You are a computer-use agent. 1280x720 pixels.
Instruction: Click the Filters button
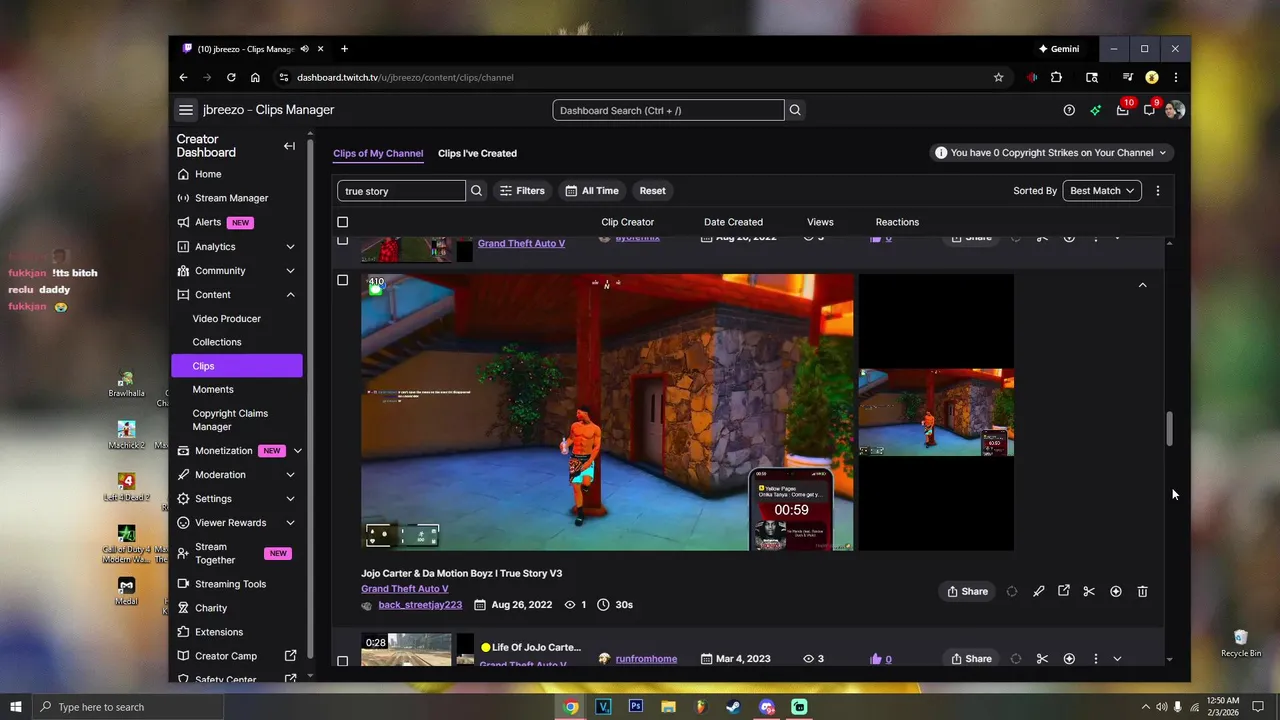click(522, 191)
